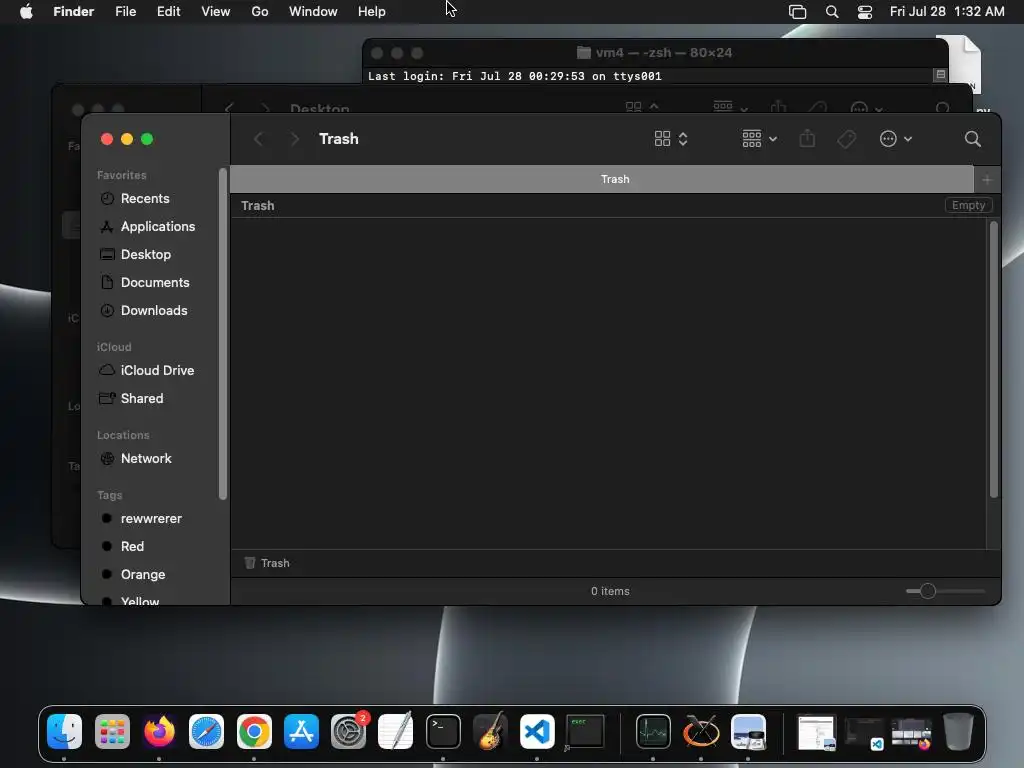Click the sidebar scrollbar

(223, 334)
